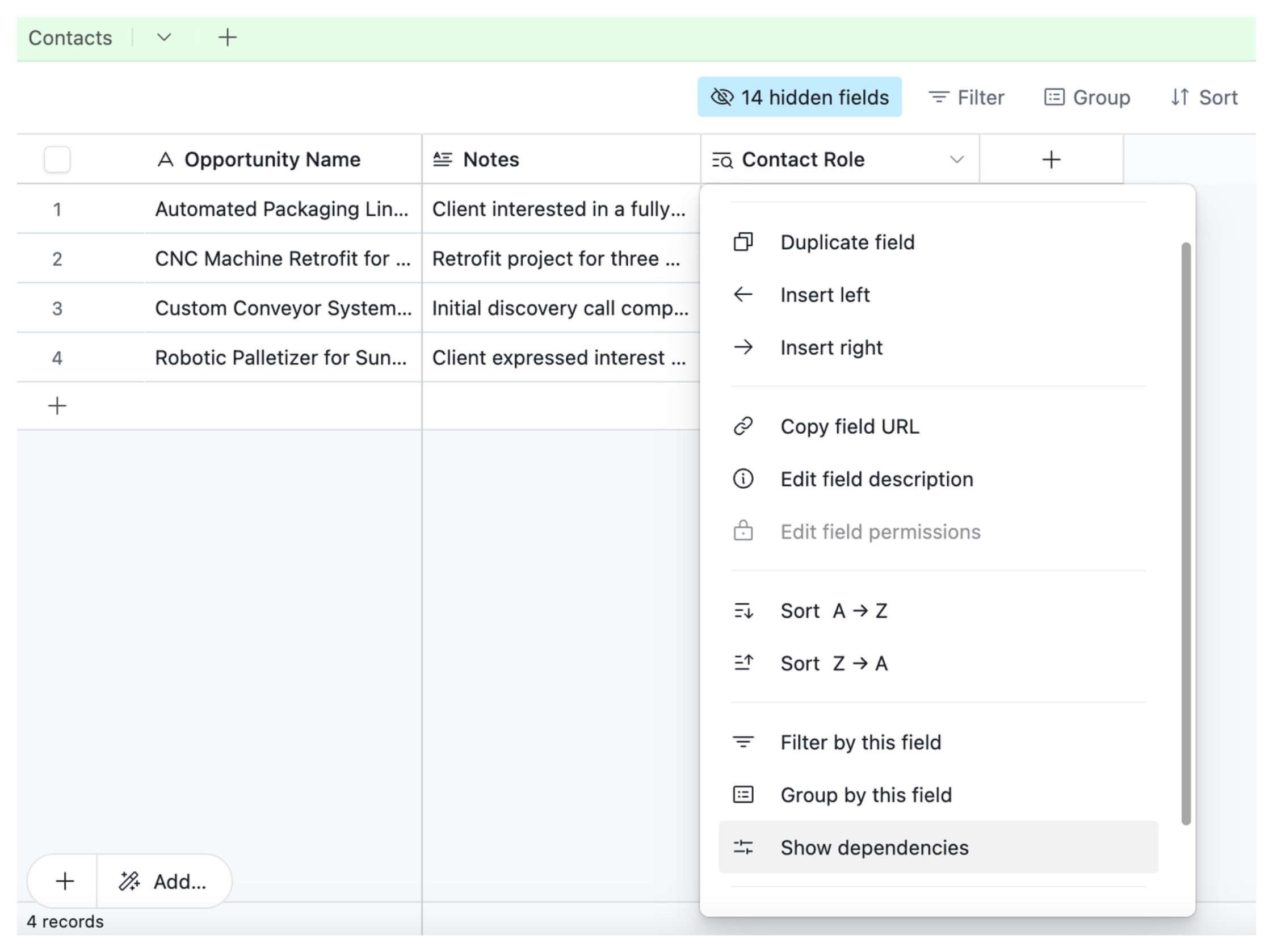
Task: Select Group by this field option
Action: (x=866, y=795)
